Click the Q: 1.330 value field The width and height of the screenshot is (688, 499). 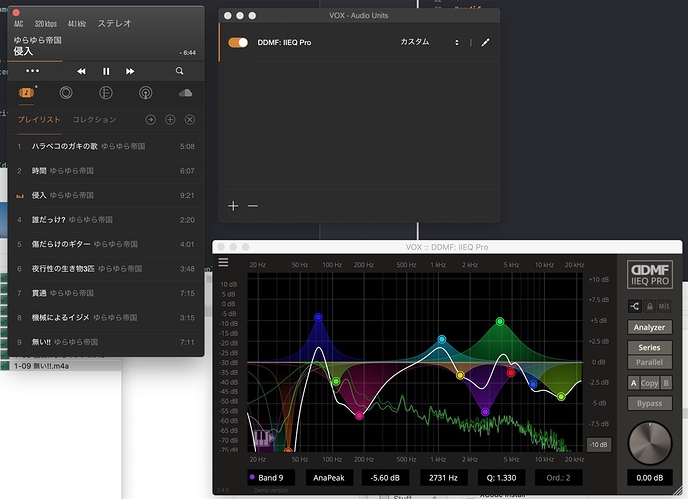coord(502,478)
